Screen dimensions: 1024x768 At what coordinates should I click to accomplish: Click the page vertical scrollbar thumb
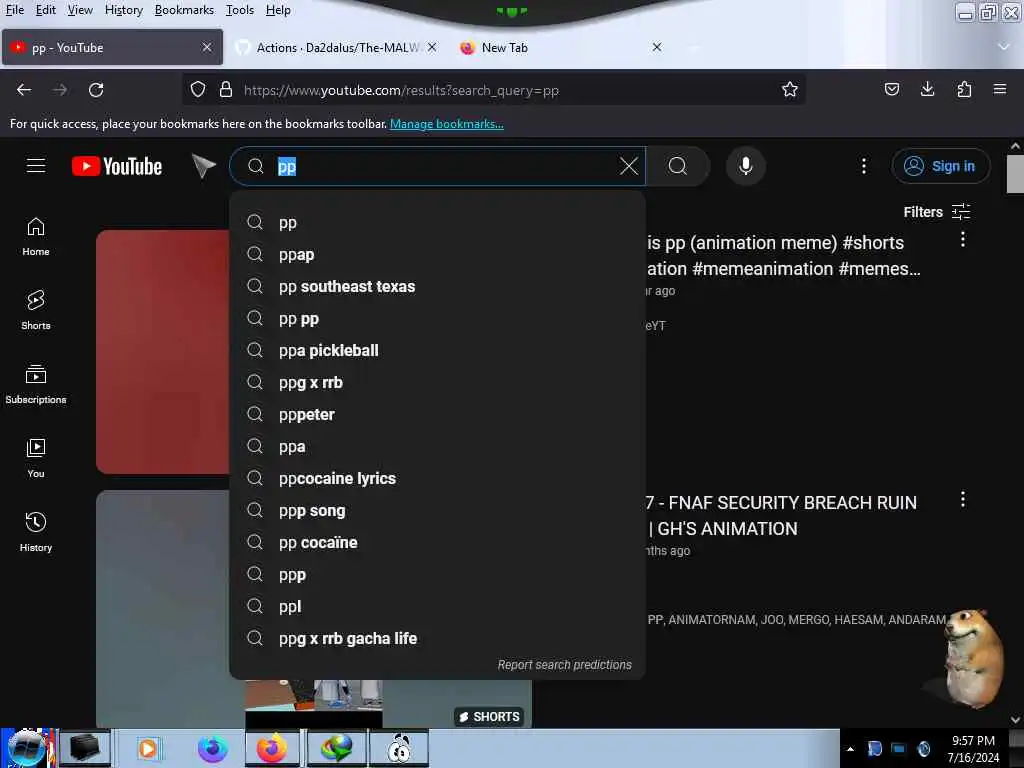coord(1015,174)
